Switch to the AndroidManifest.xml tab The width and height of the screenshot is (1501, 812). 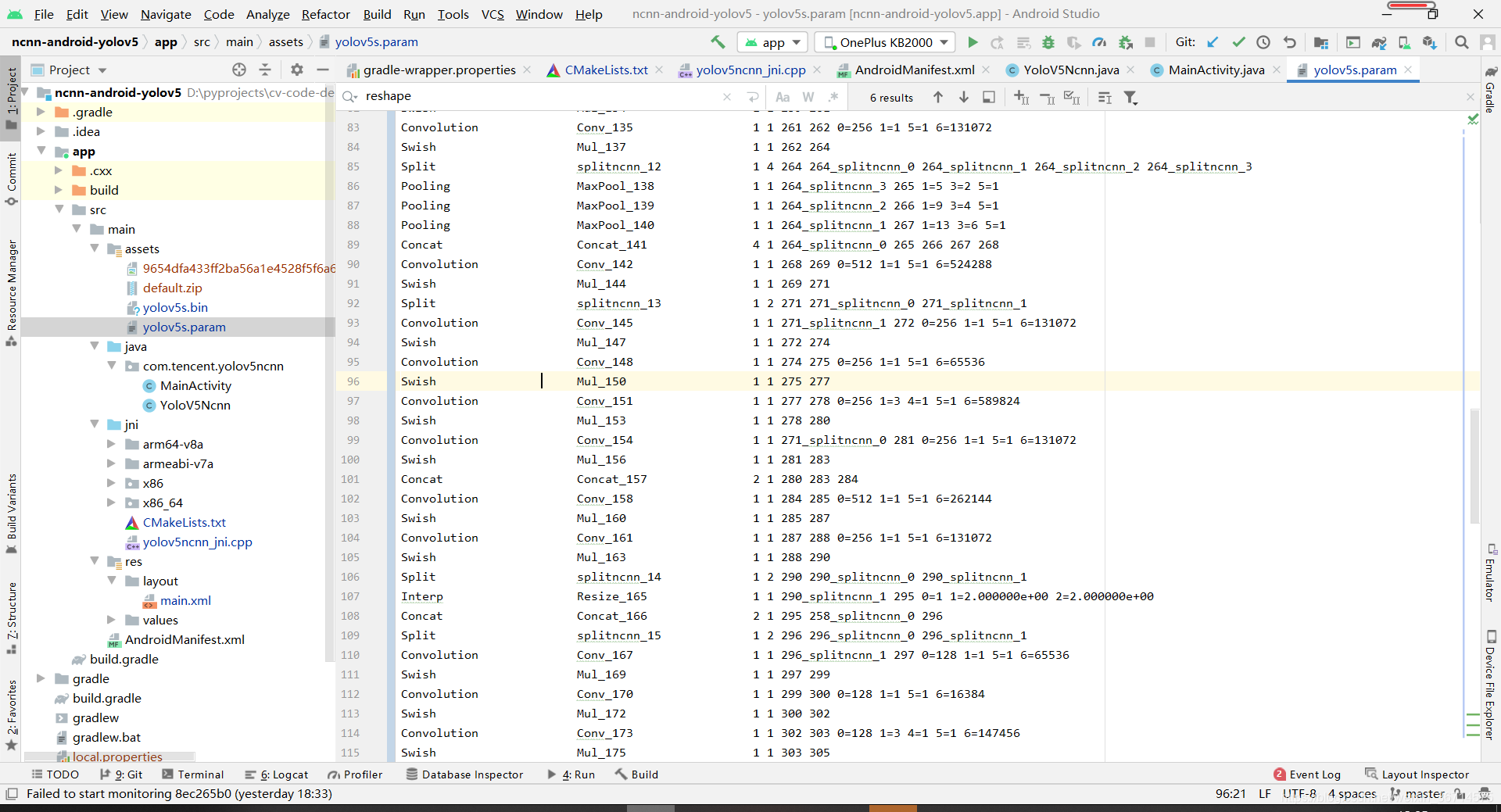[x=914, y=70]
